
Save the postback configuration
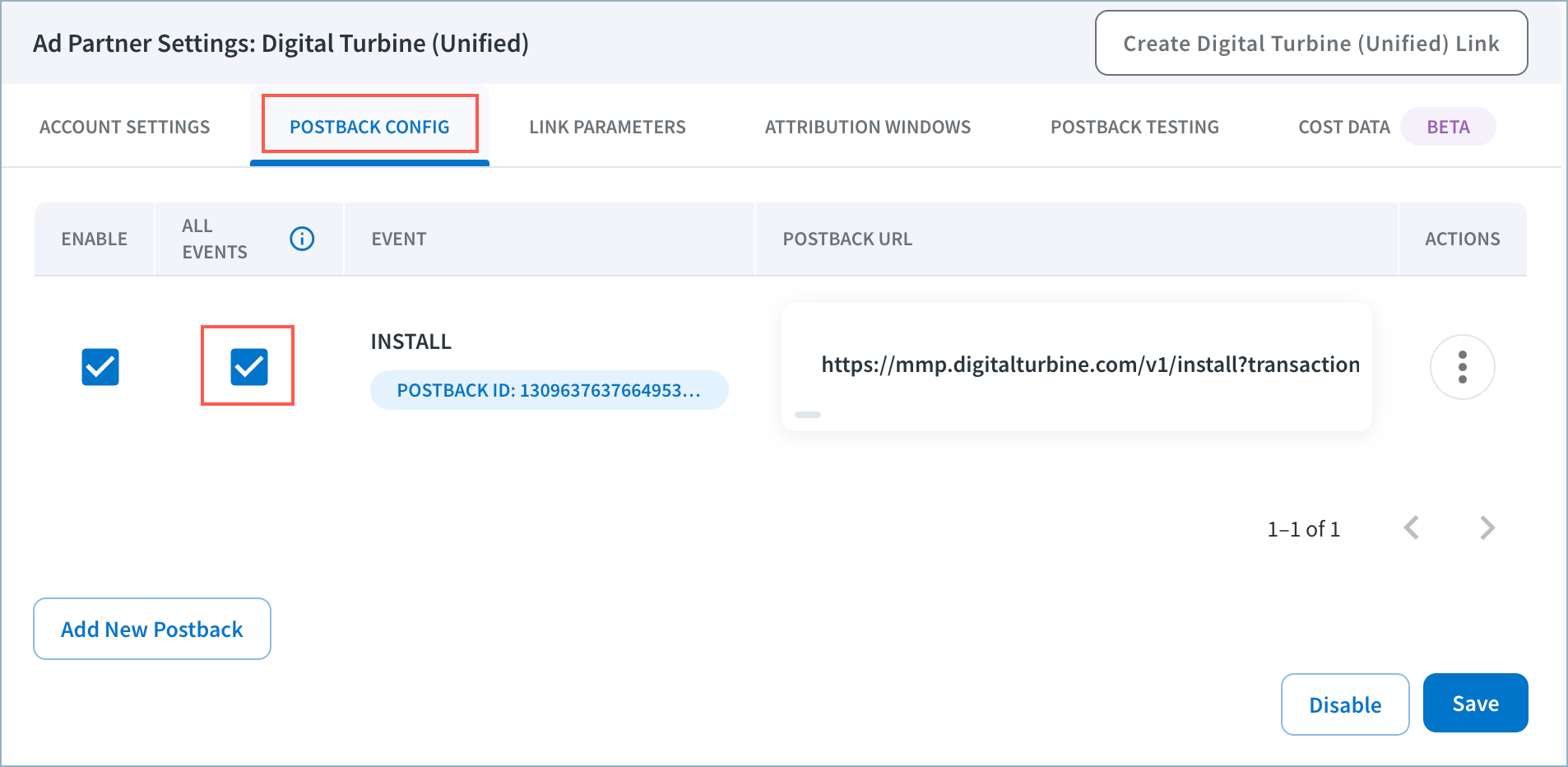(x=1475, y=704)
